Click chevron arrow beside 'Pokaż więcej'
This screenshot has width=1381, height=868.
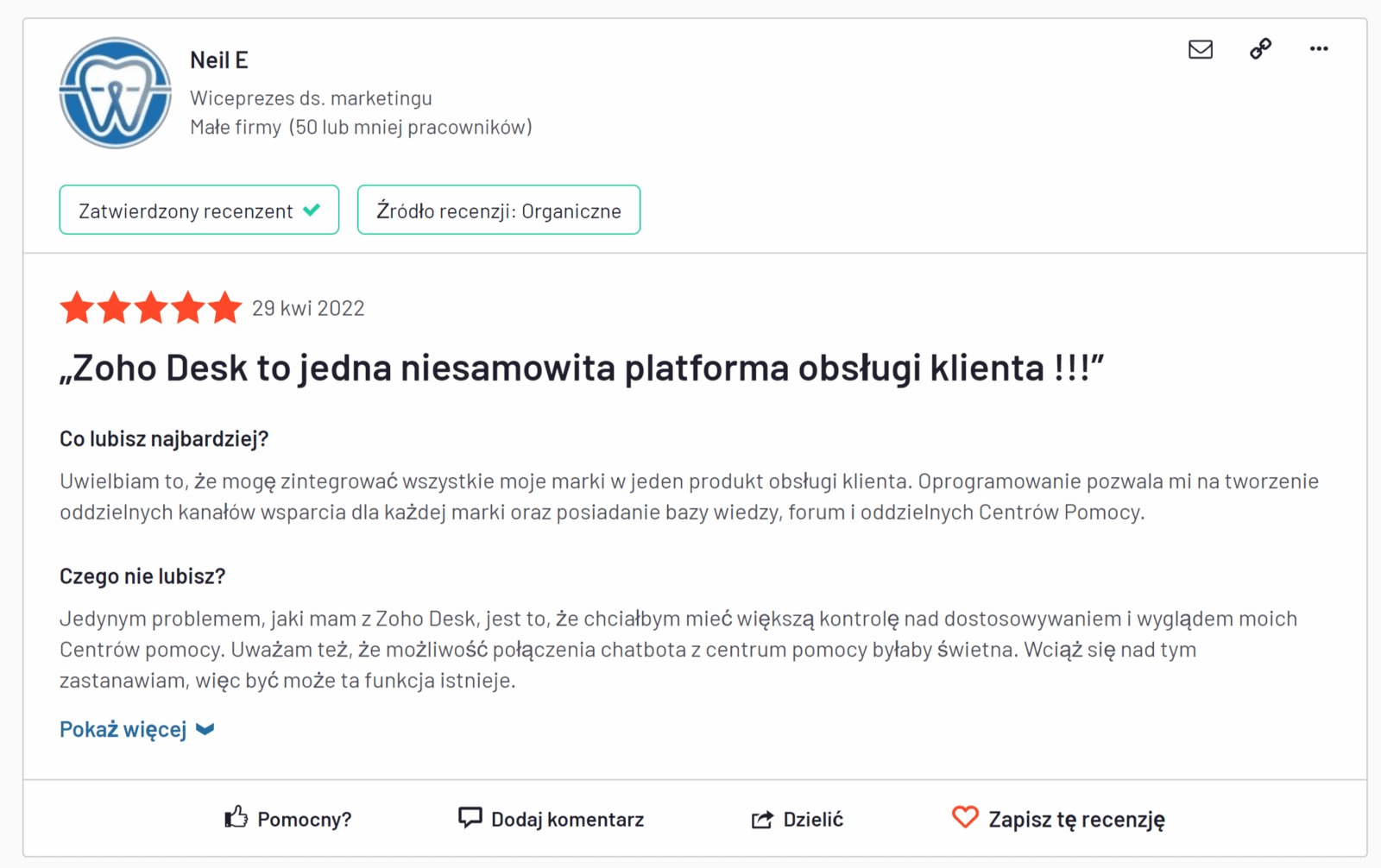click(x=205, y=730)
